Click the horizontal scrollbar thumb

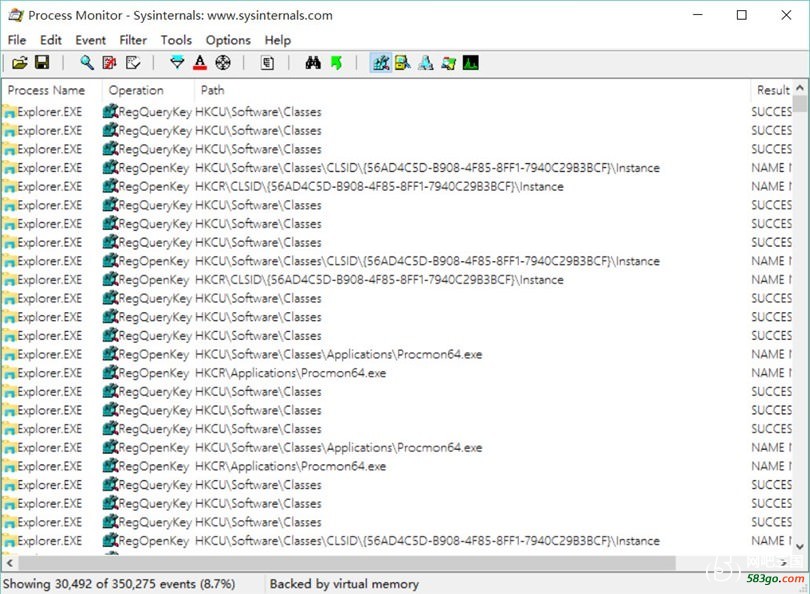point(347,563)
